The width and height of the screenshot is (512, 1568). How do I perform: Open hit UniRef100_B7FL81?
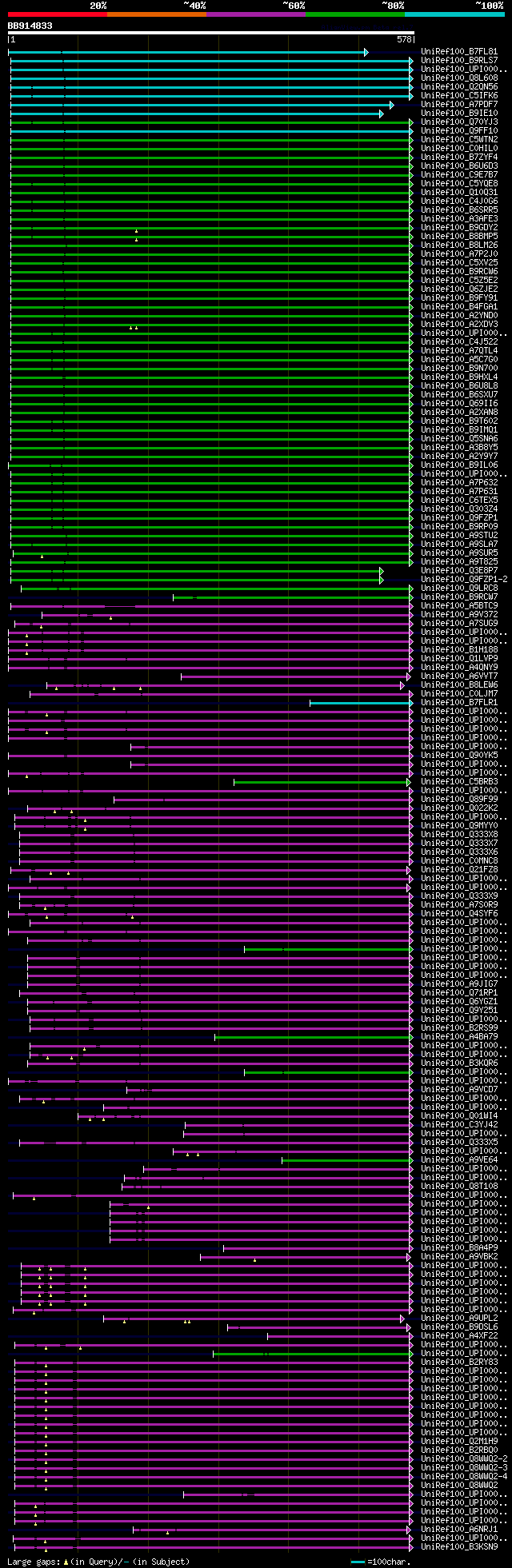point(459,52)
